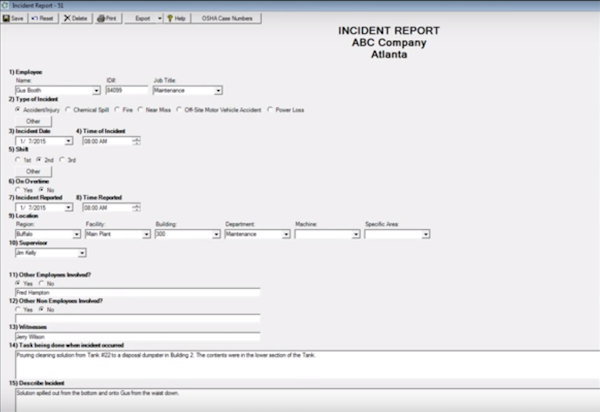
Task: Open the Region dropdown
Action: tap(77, 234)
